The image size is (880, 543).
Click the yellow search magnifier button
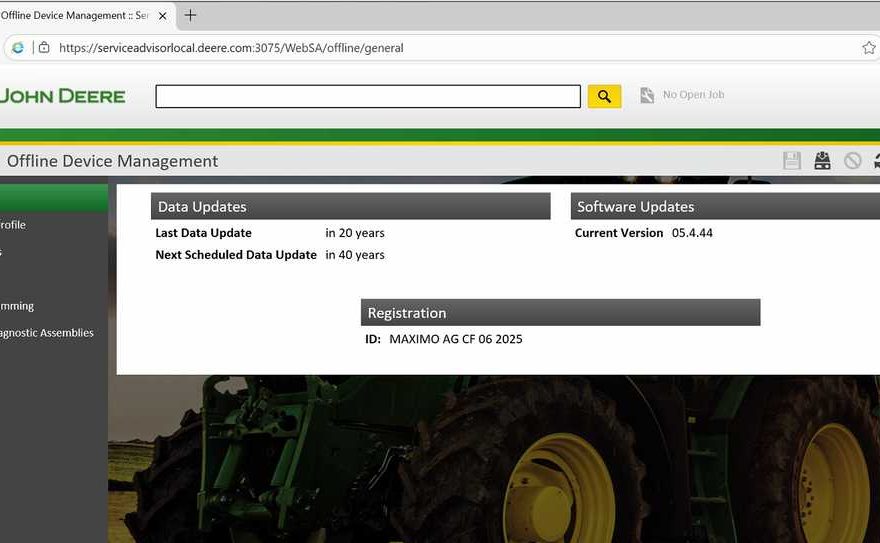click(x=604, y=96)
